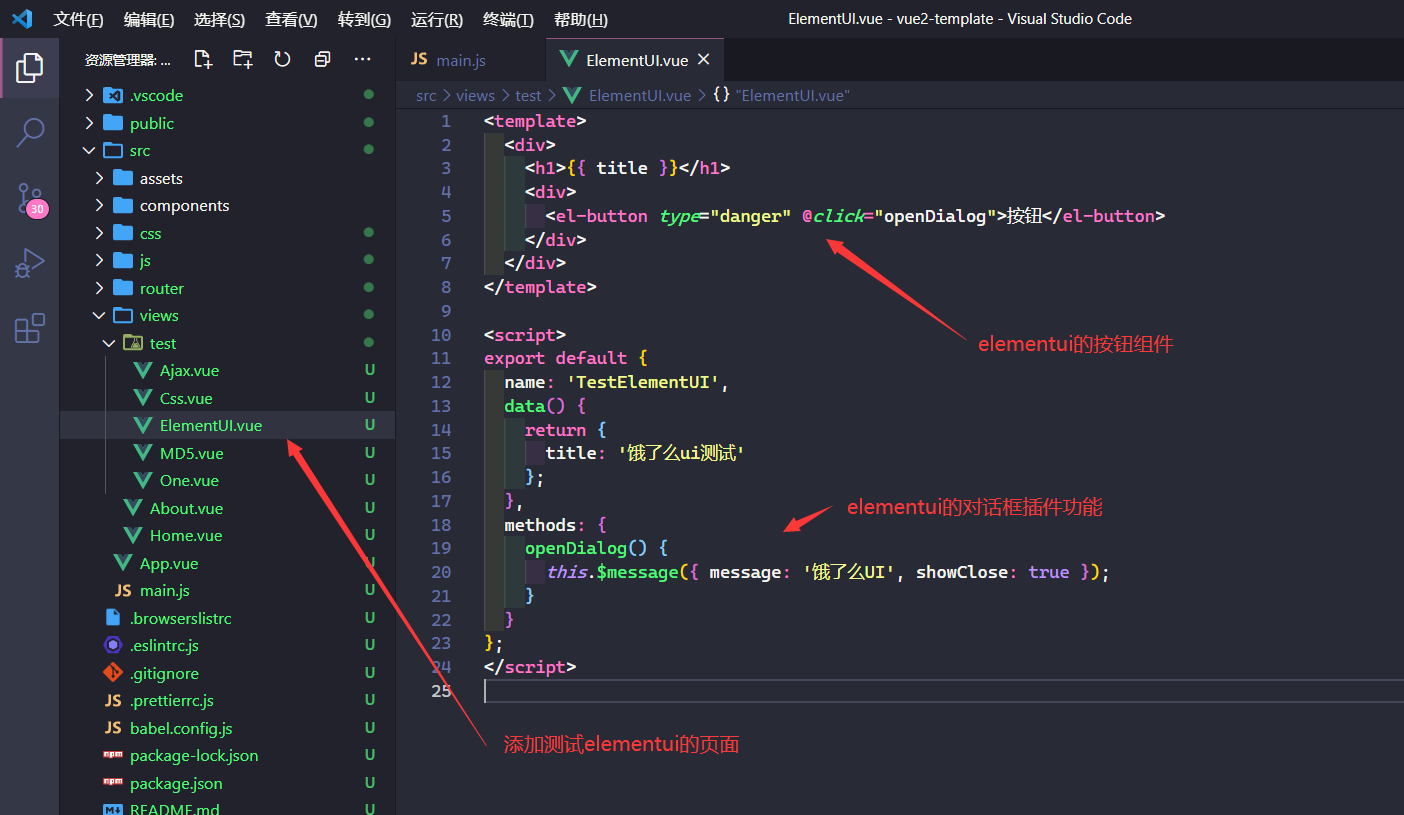Open the Explorer view in activity bar

point(30,68)
